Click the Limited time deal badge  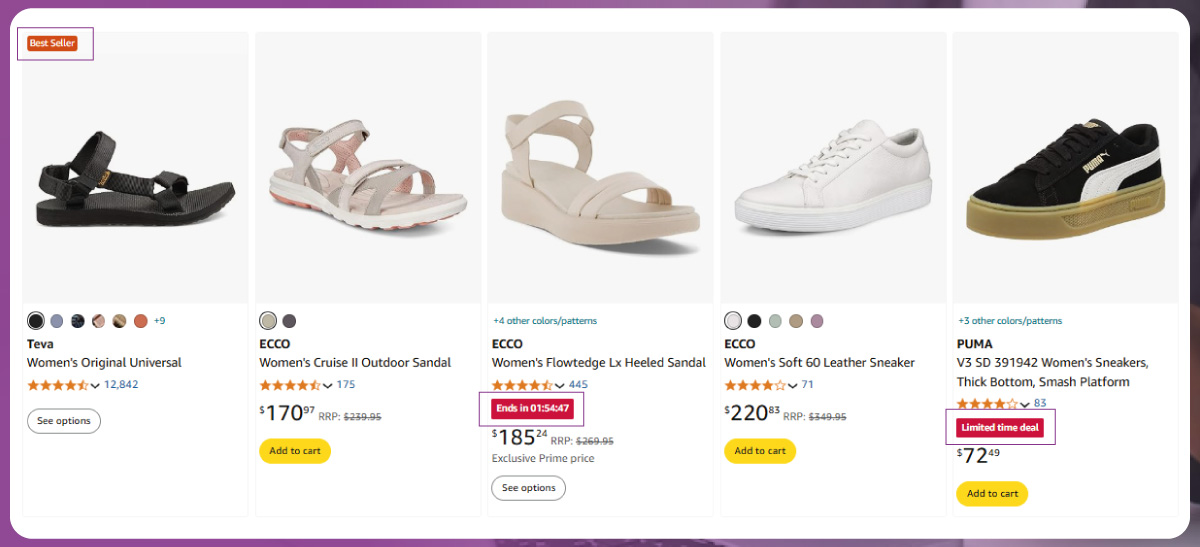click(1000, 428)
